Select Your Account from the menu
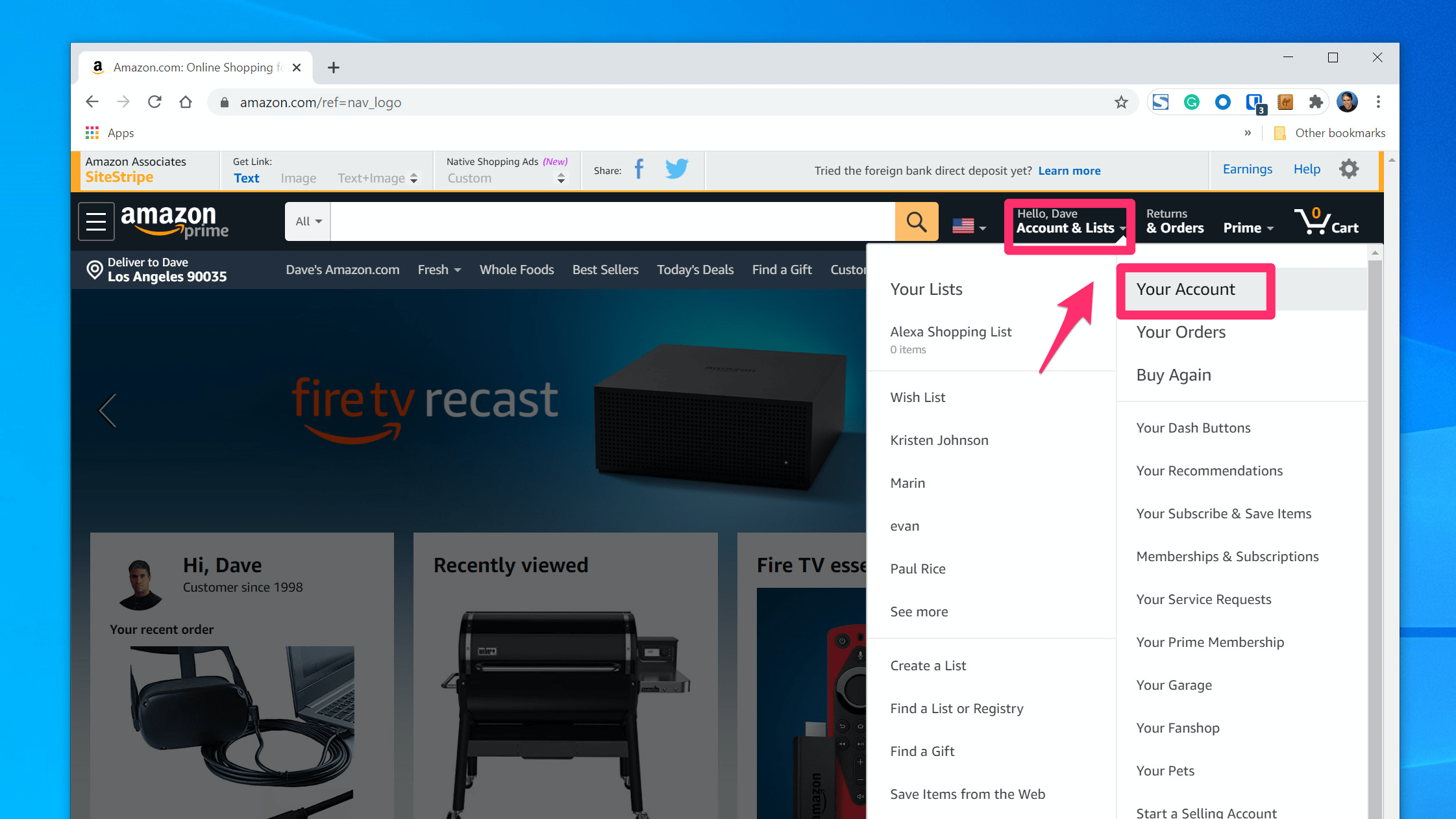This screenshot has width=1456, height=819. tap(1185, 289)
